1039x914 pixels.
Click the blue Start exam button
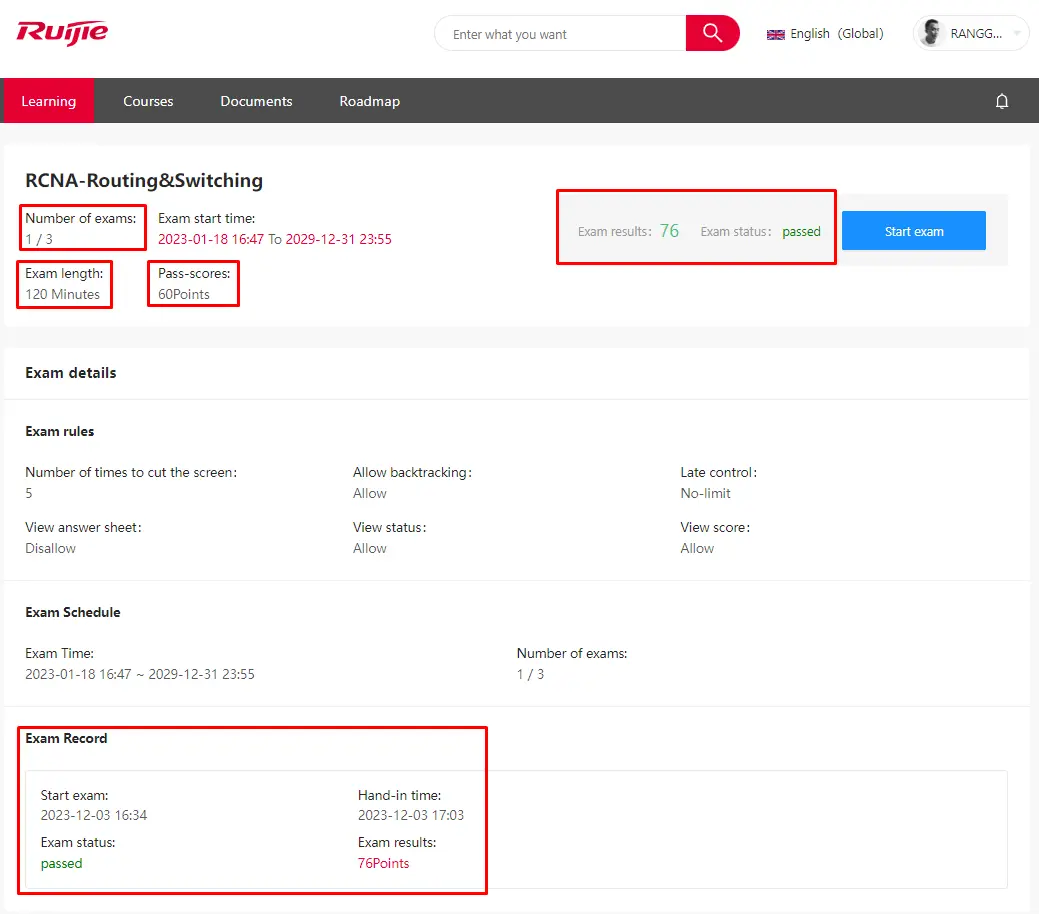(913, 231)
